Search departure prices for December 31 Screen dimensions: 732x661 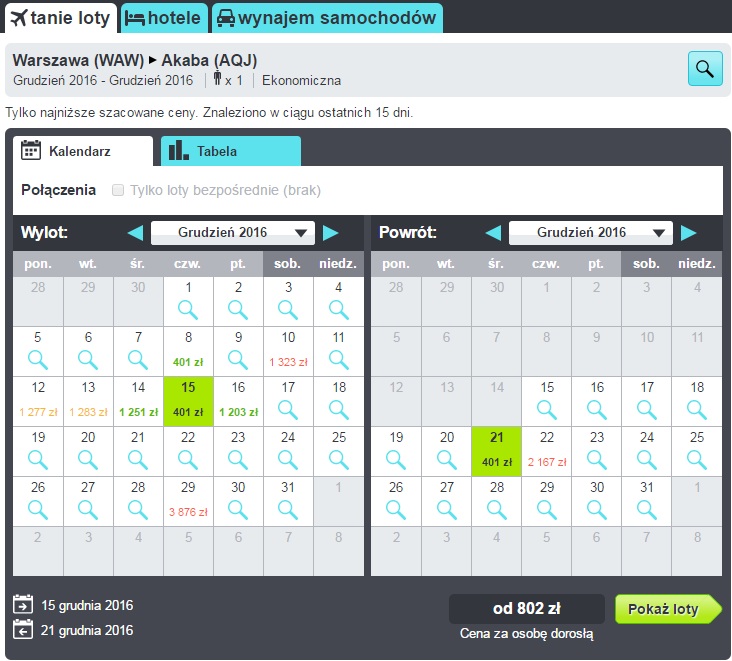pyautogui.click(x=288, y=510)
